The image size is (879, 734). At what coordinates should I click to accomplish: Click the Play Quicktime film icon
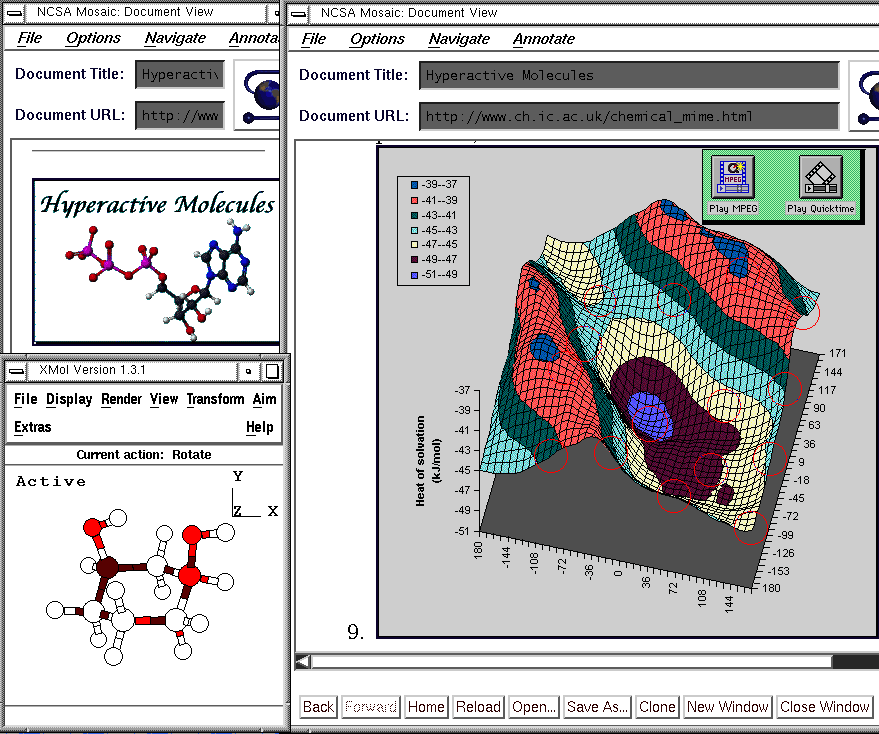pos(820,177)
